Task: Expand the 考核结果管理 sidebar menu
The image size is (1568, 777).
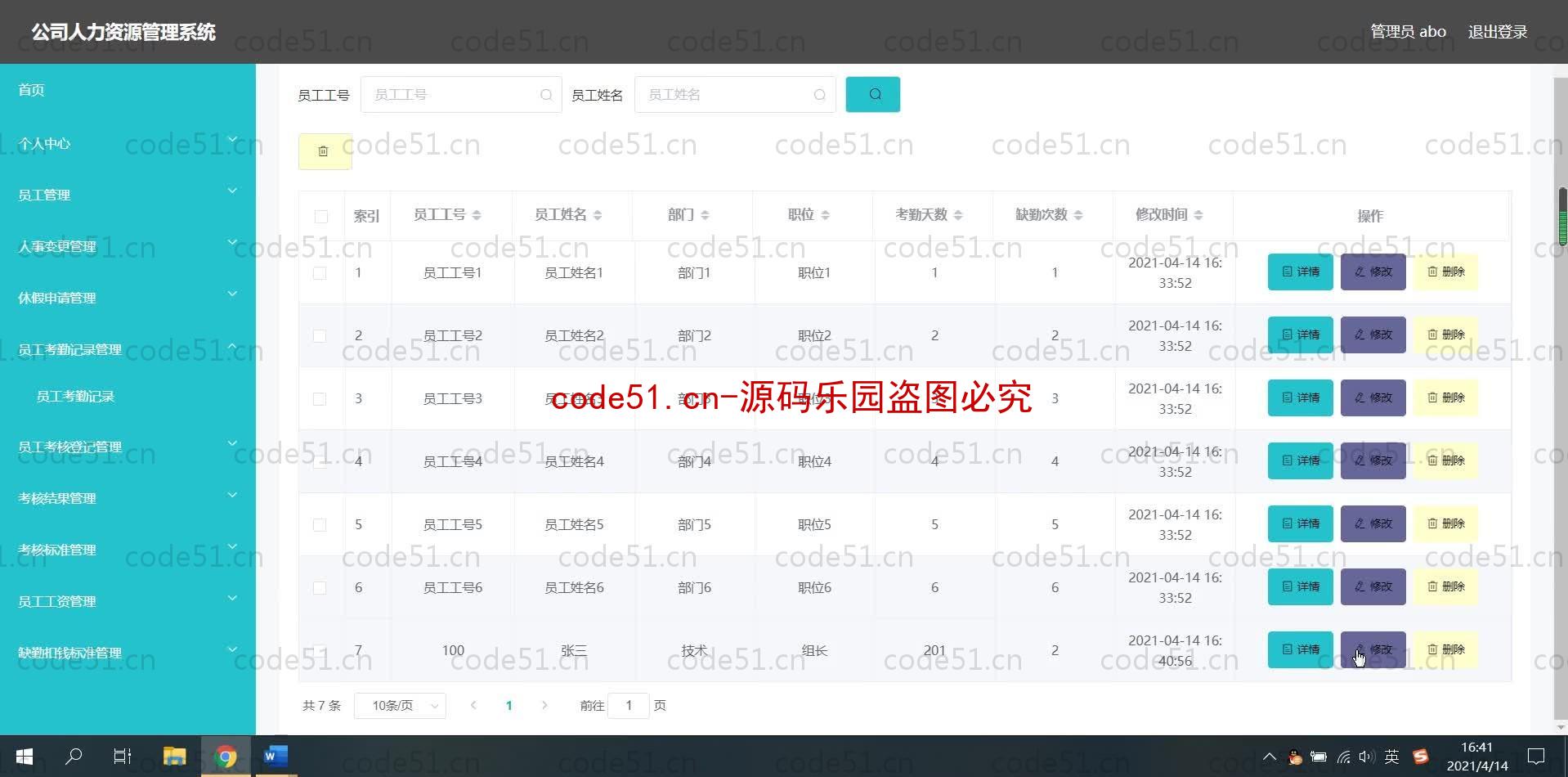Action: (128, 498)
